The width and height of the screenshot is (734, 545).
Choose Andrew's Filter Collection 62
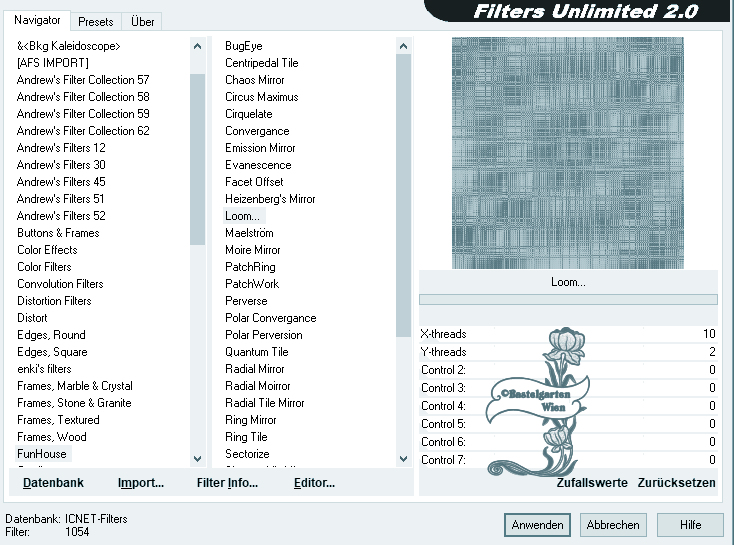(x=83, y=131)
